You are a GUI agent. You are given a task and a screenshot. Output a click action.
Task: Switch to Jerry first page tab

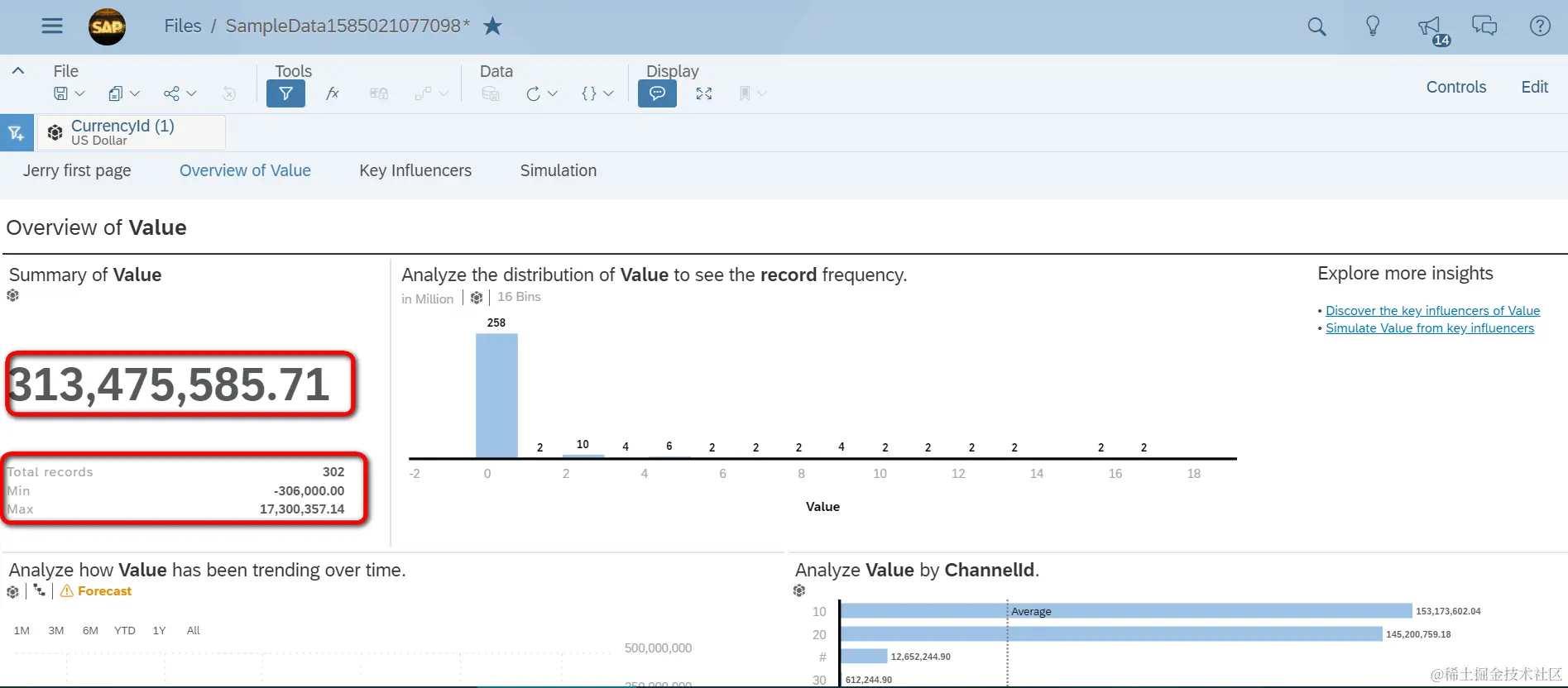pos(77,170)
